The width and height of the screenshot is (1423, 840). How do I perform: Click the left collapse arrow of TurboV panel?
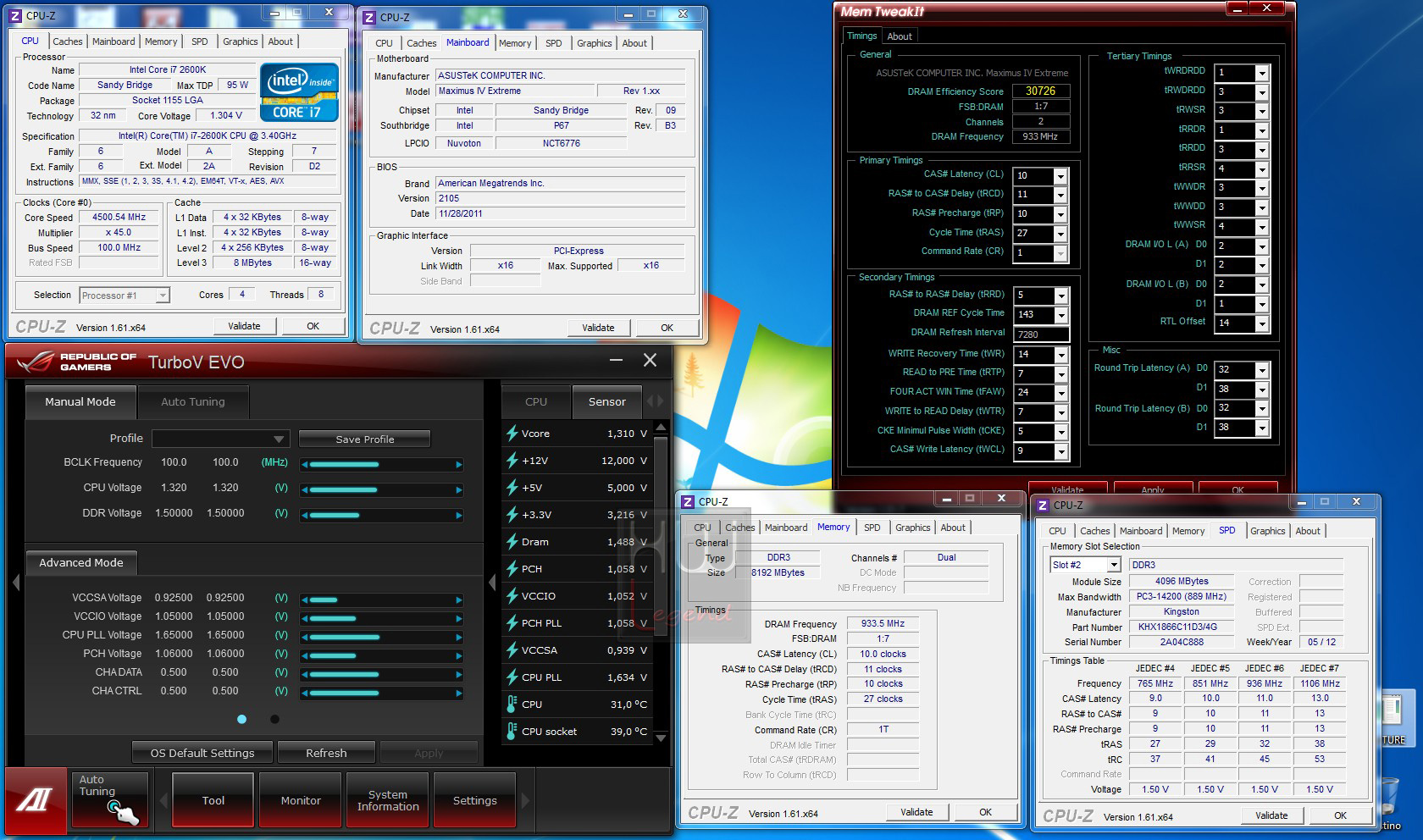point(16,583)
